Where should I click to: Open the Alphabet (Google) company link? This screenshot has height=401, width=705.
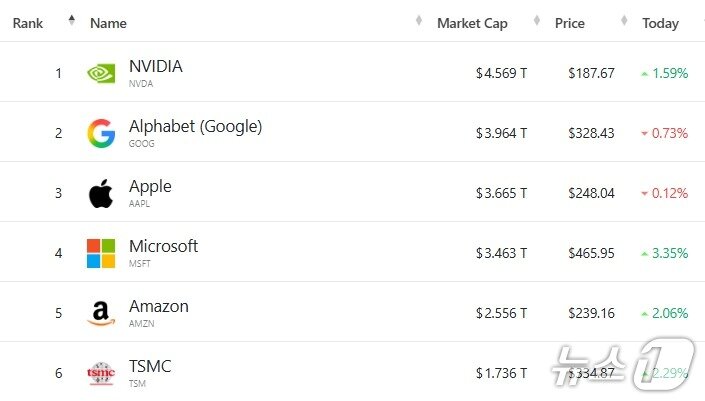click(195, 127)
